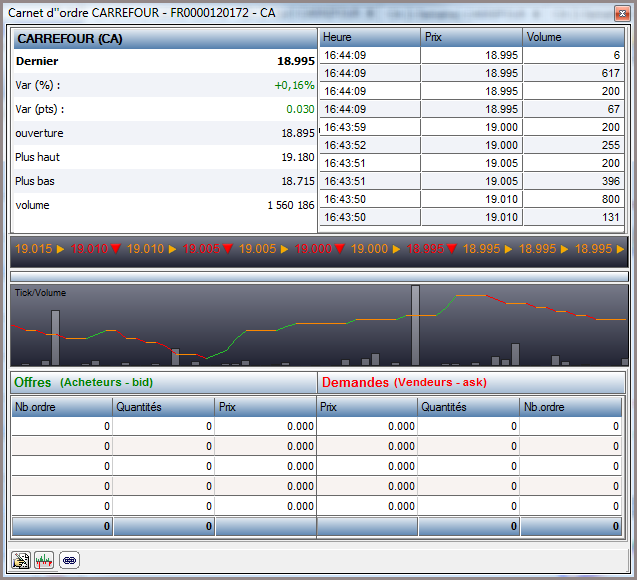Click the chain link icon
Screen dimensions: 637x580
69,561
